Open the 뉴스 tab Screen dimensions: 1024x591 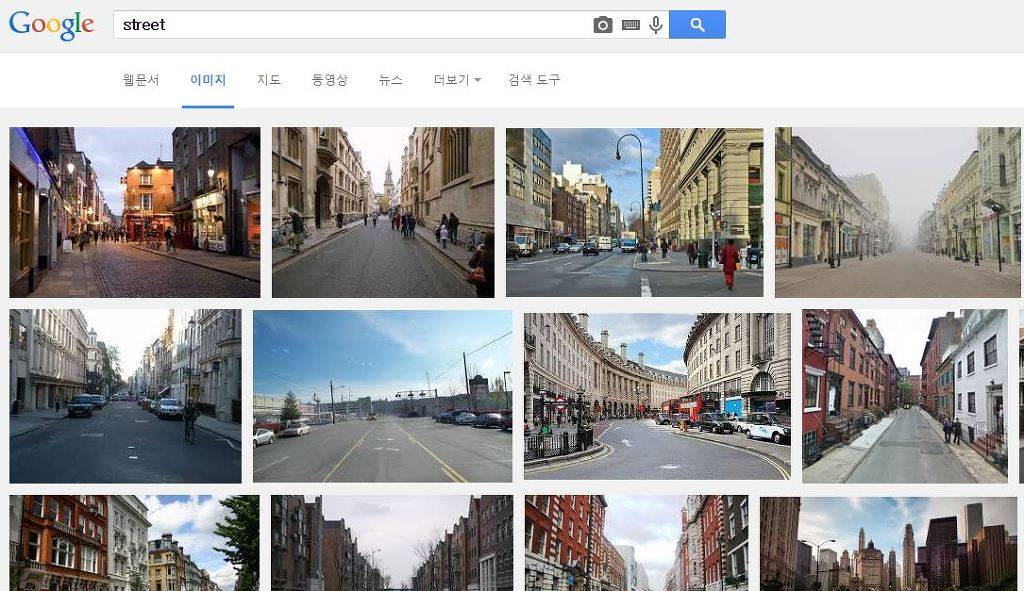click(x=391, y=80)
